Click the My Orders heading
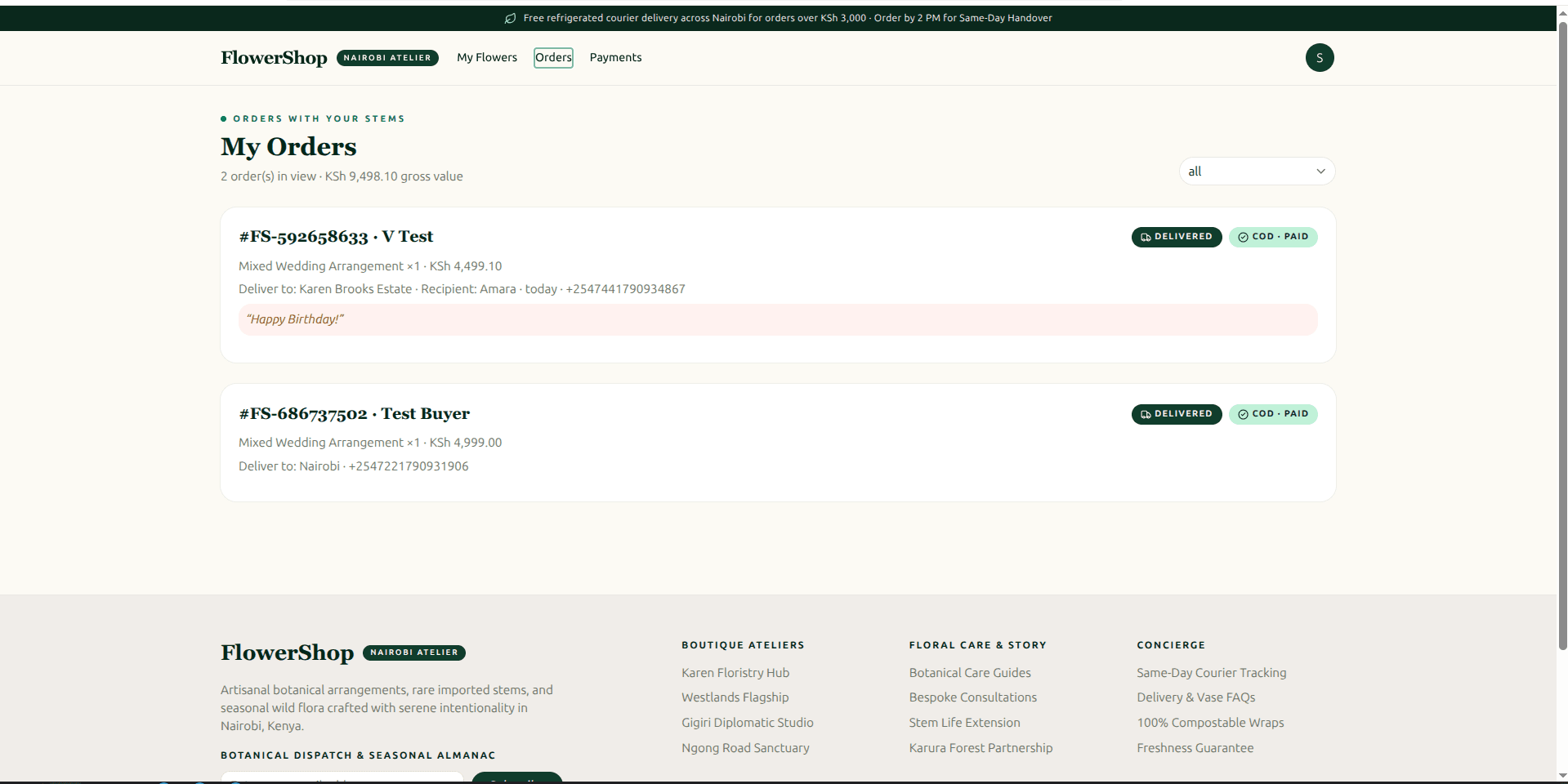 click(x=288, y=147)
